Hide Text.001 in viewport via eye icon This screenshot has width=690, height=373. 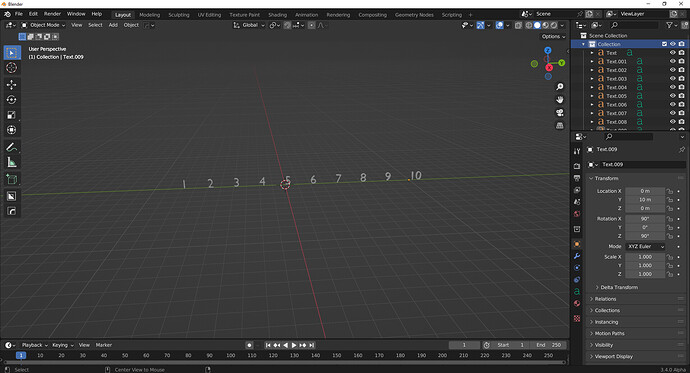coord(672,61)
